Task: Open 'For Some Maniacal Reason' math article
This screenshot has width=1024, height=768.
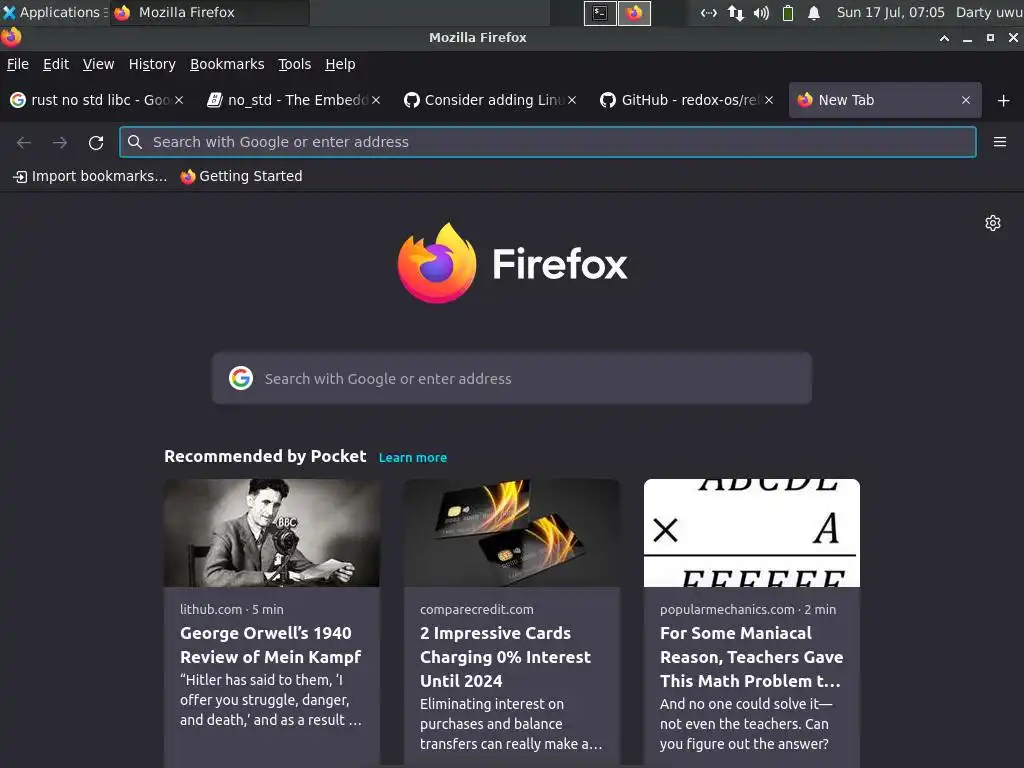Action: 751,656
